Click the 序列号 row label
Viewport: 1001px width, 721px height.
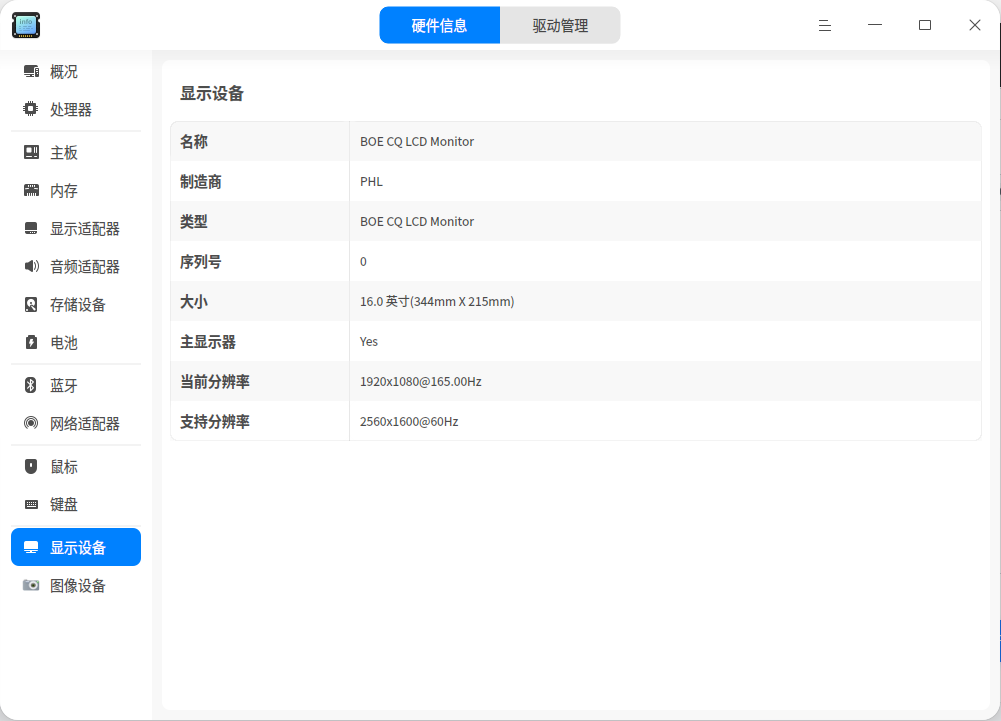point(200,262)
